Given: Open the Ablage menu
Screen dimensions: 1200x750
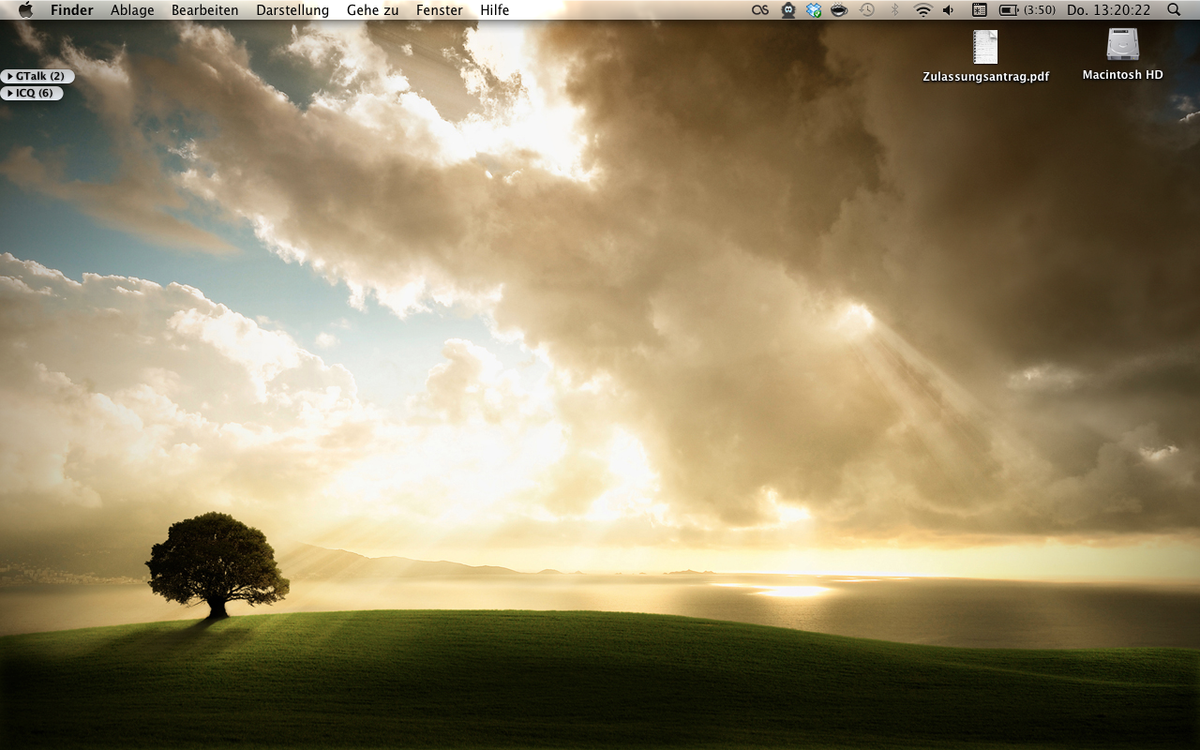Looking at the screenshot, I should pos(132,10).
